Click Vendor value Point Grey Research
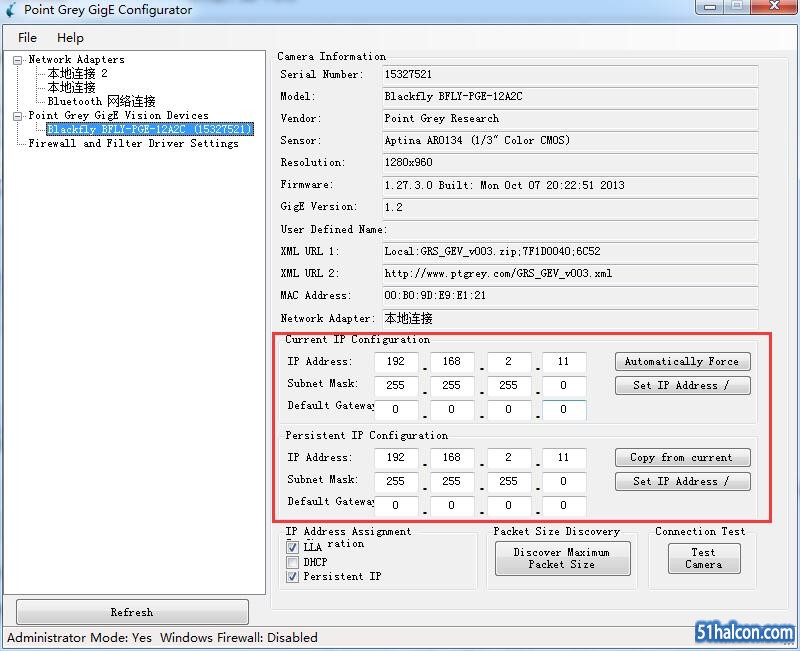Screen dimensions: 800x651 click(x=570, y=118)
